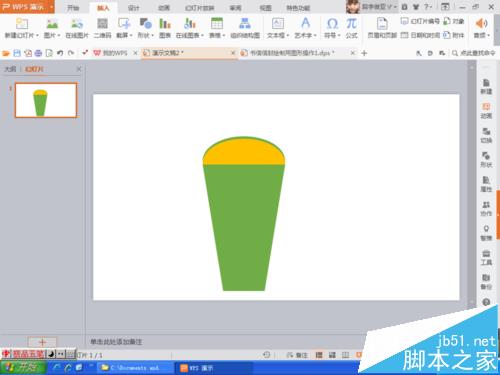500x375 pixels.
Task: Switch to the Review (审阅) ribbon tab
Action: pyautogui.click(x=235, y=8)
